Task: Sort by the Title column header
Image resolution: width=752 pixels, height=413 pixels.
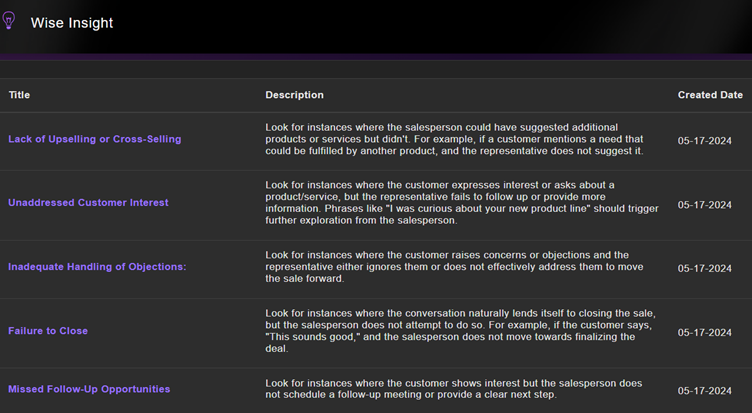Action: [x=20, y=95]
